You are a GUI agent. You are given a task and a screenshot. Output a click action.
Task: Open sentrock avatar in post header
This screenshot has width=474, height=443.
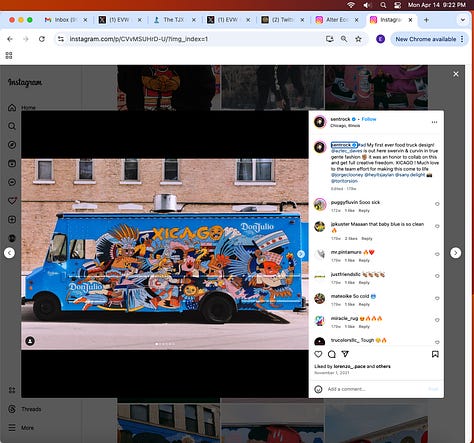click(x=320, y=122)
